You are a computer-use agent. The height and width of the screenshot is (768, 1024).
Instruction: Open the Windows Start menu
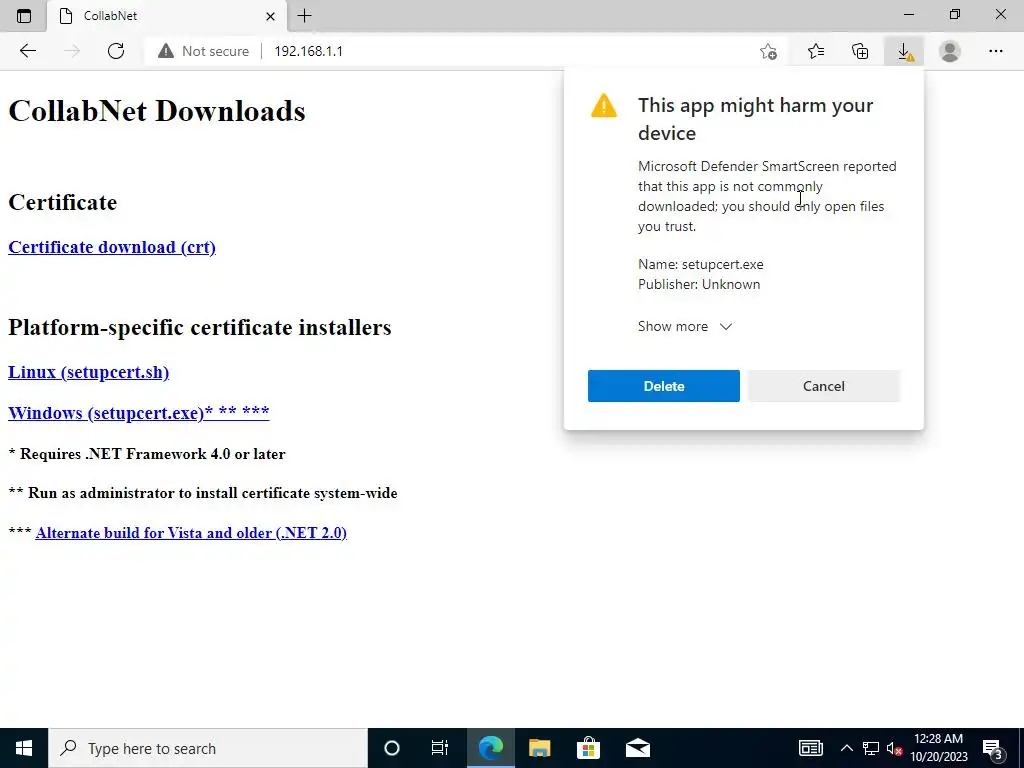coord(24,748)
